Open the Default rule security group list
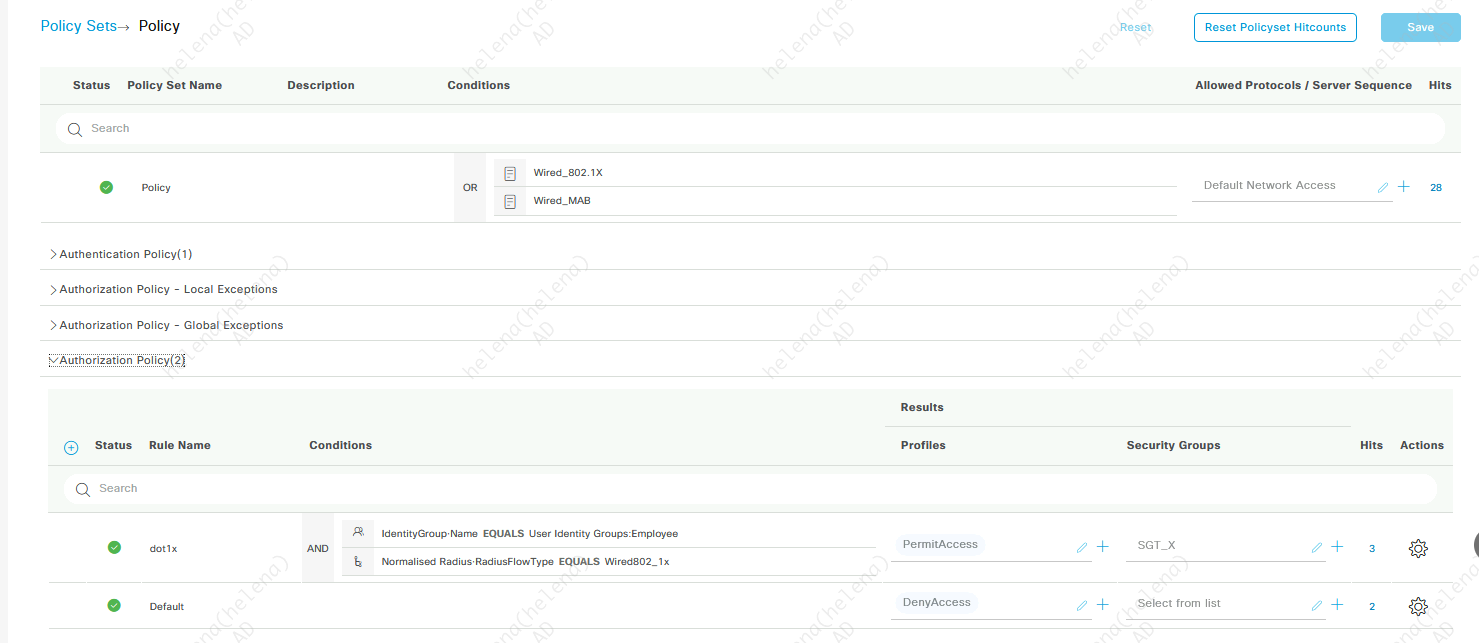The image size is (1479, 643). 1218,604
